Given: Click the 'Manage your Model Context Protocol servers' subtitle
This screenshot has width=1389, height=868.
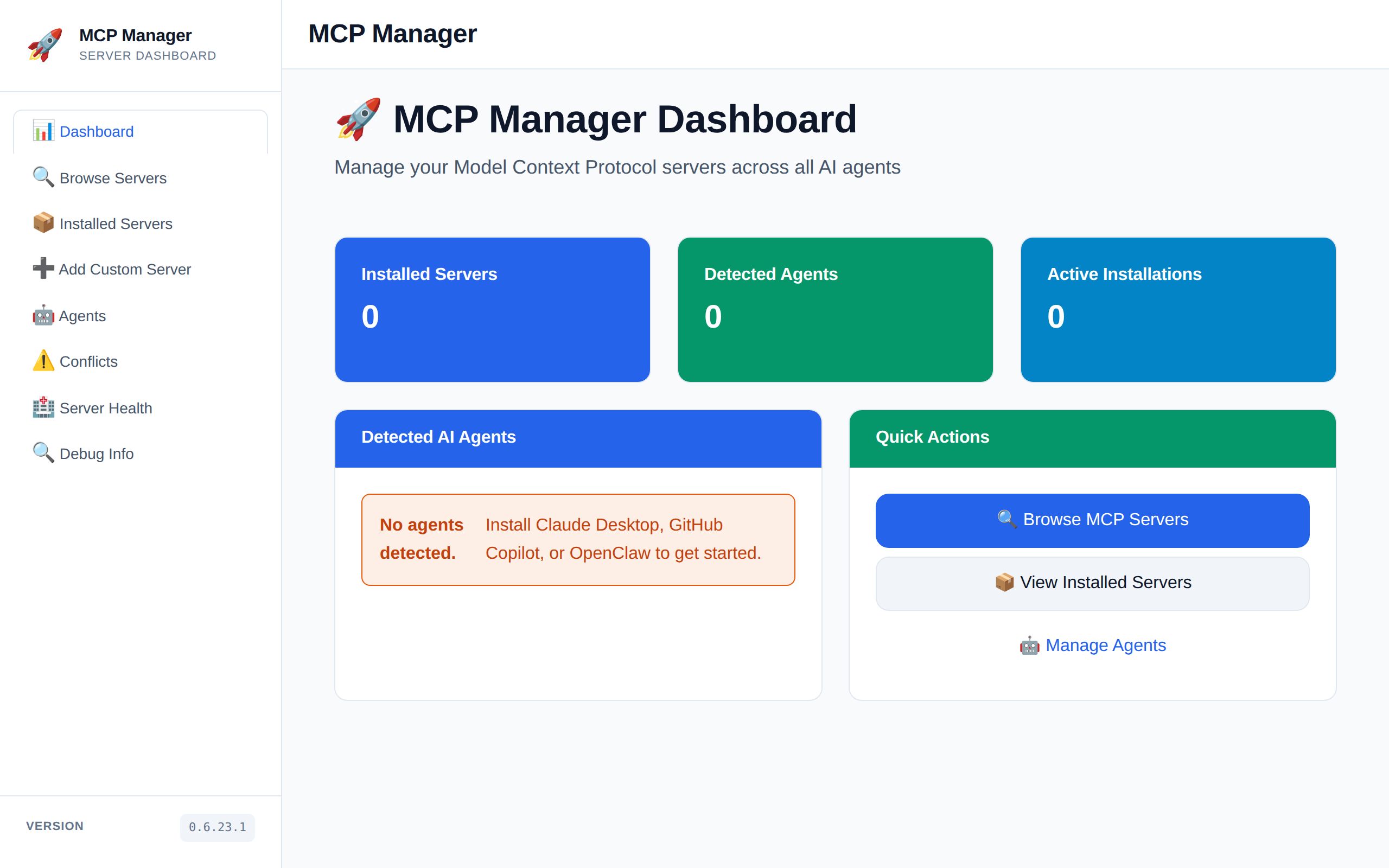Looking at the screenshot, I should pyautogui.click(x=617, y=167).
